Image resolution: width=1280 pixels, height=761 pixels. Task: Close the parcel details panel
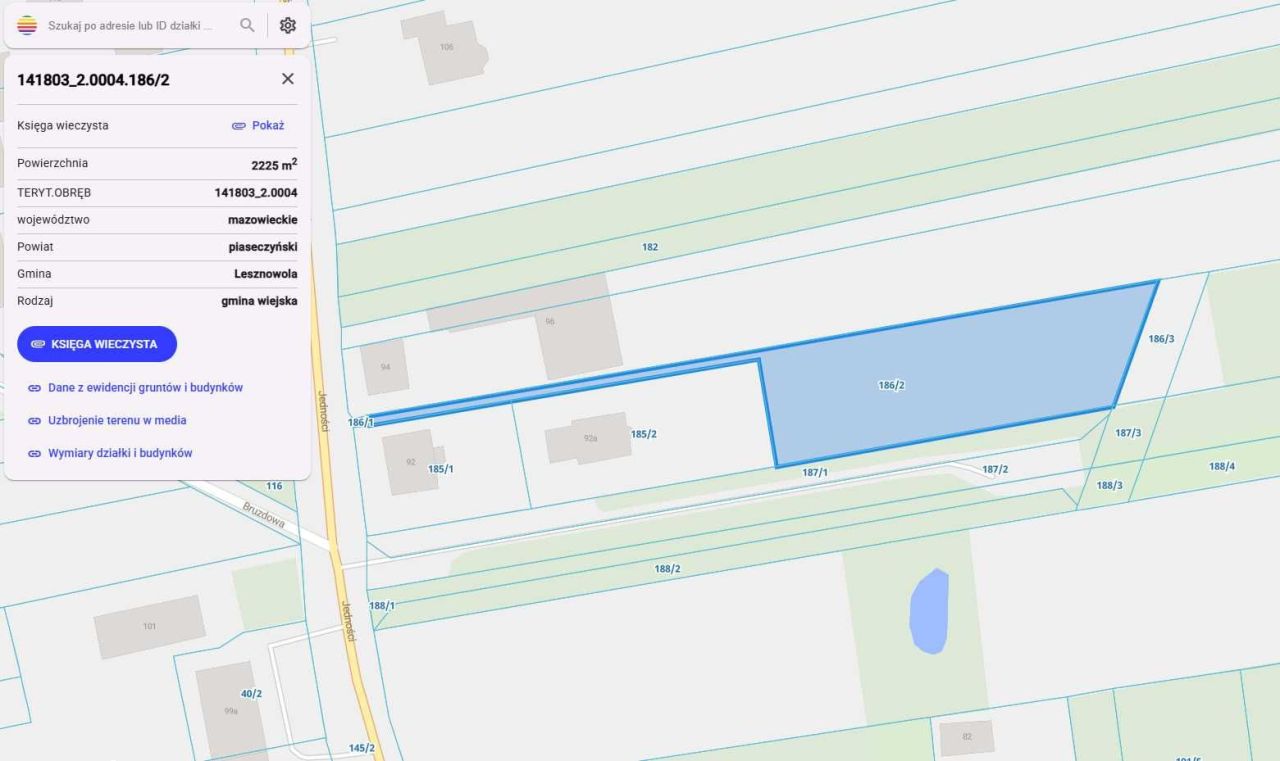pos(288,79)
